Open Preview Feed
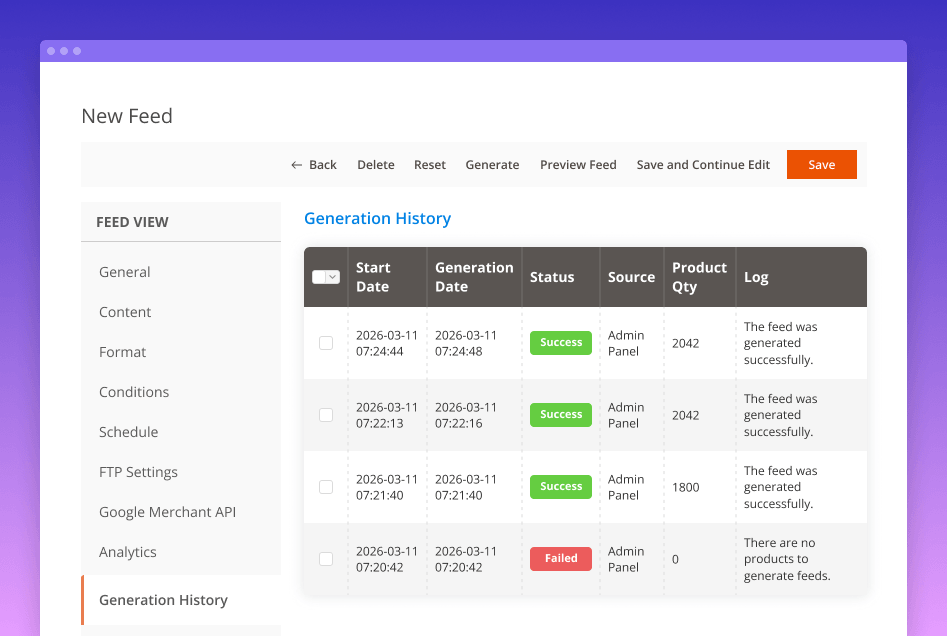Screen dimensions: 947x636 tap(578, 164)
